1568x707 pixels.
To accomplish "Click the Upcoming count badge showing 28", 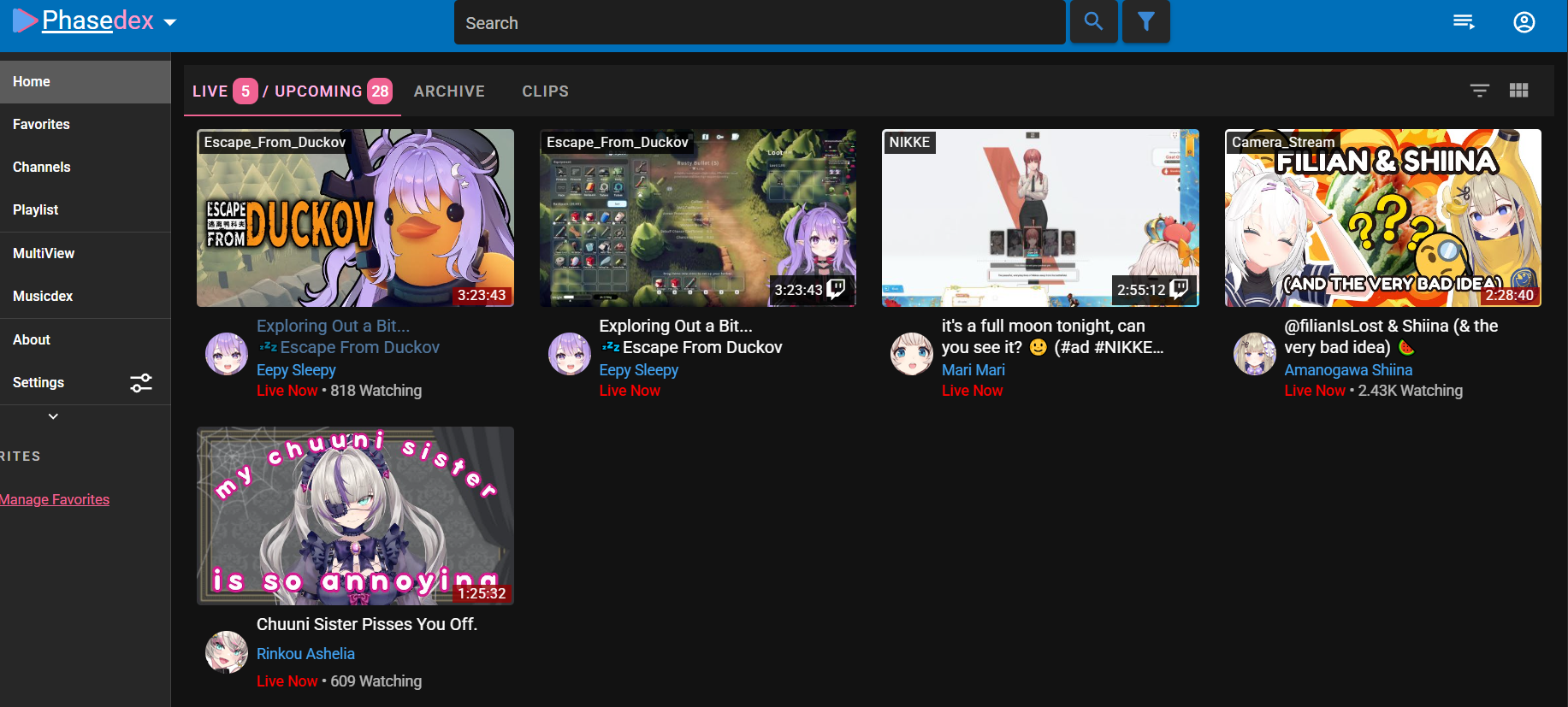I will (x=380, y=91).
